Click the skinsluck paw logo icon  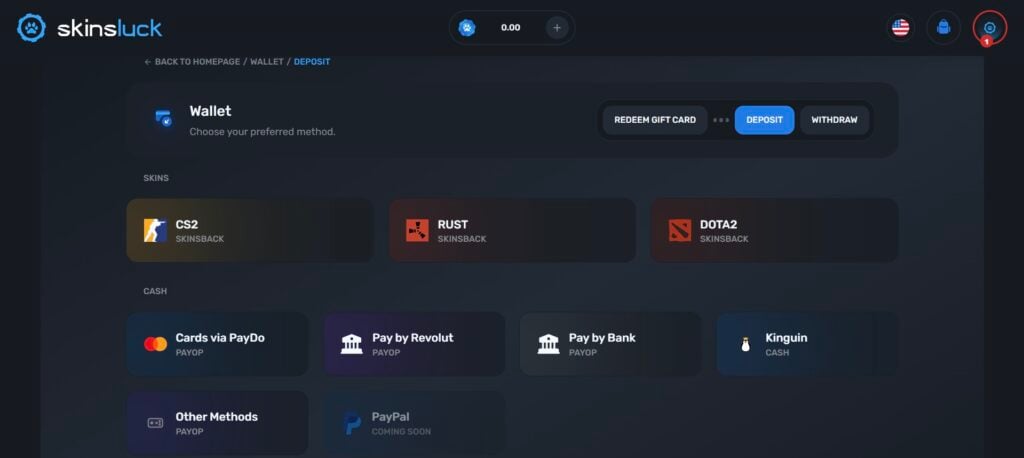point(31,28)
